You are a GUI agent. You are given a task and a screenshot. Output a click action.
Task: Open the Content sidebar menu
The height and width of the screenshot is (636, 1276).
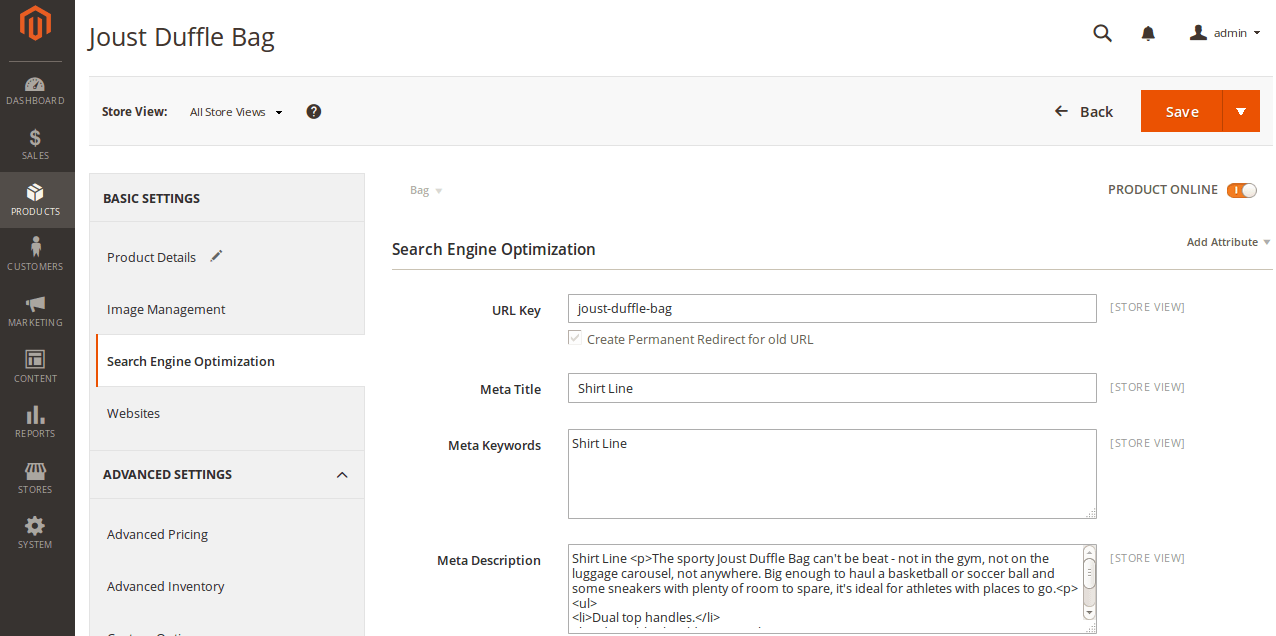[x=36, y=367]
